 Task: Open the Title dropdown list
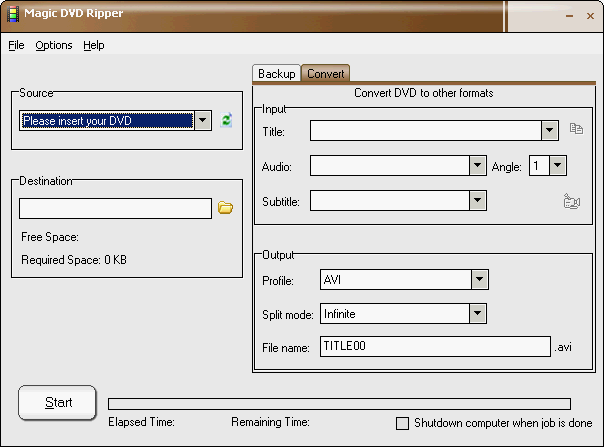(550, 130)
